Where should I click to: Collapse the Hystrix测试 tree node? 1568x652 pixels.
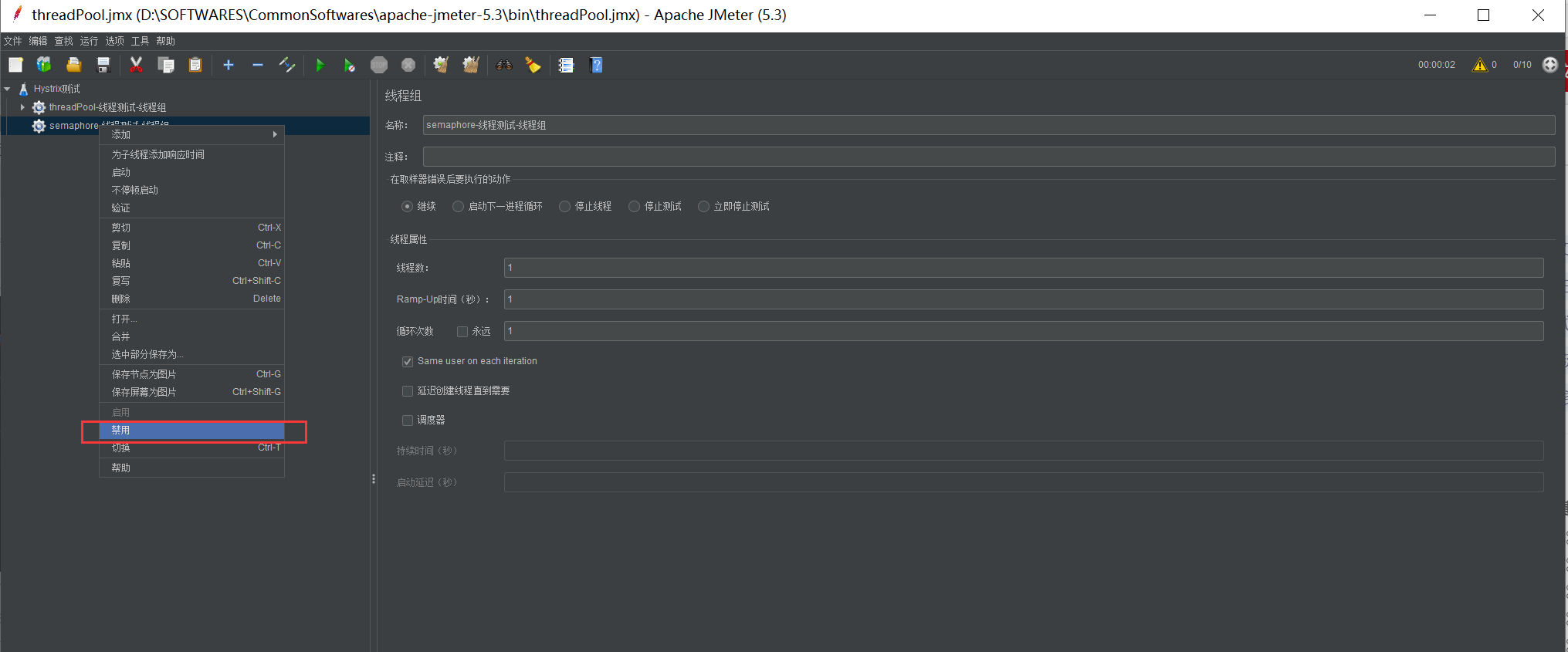coord(8,89)
